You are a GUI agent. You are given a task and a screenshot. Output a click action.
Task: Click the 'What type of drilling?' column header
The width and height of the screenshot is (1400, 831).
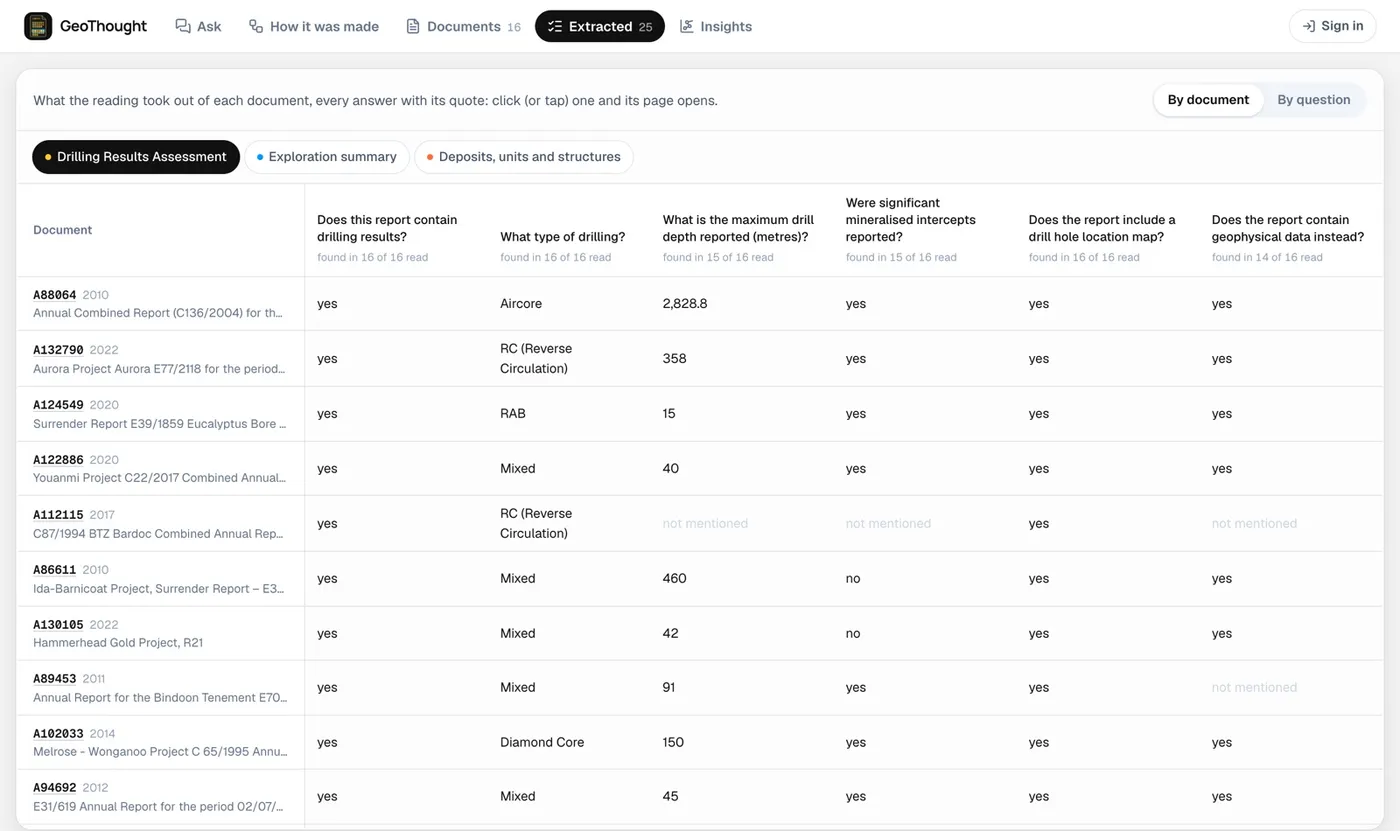[x=563, y=238]
